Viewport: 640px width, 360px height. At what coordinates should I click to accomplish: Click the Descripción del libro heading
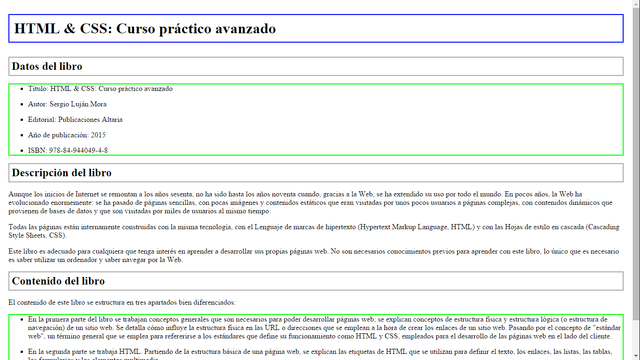point(316,173)
